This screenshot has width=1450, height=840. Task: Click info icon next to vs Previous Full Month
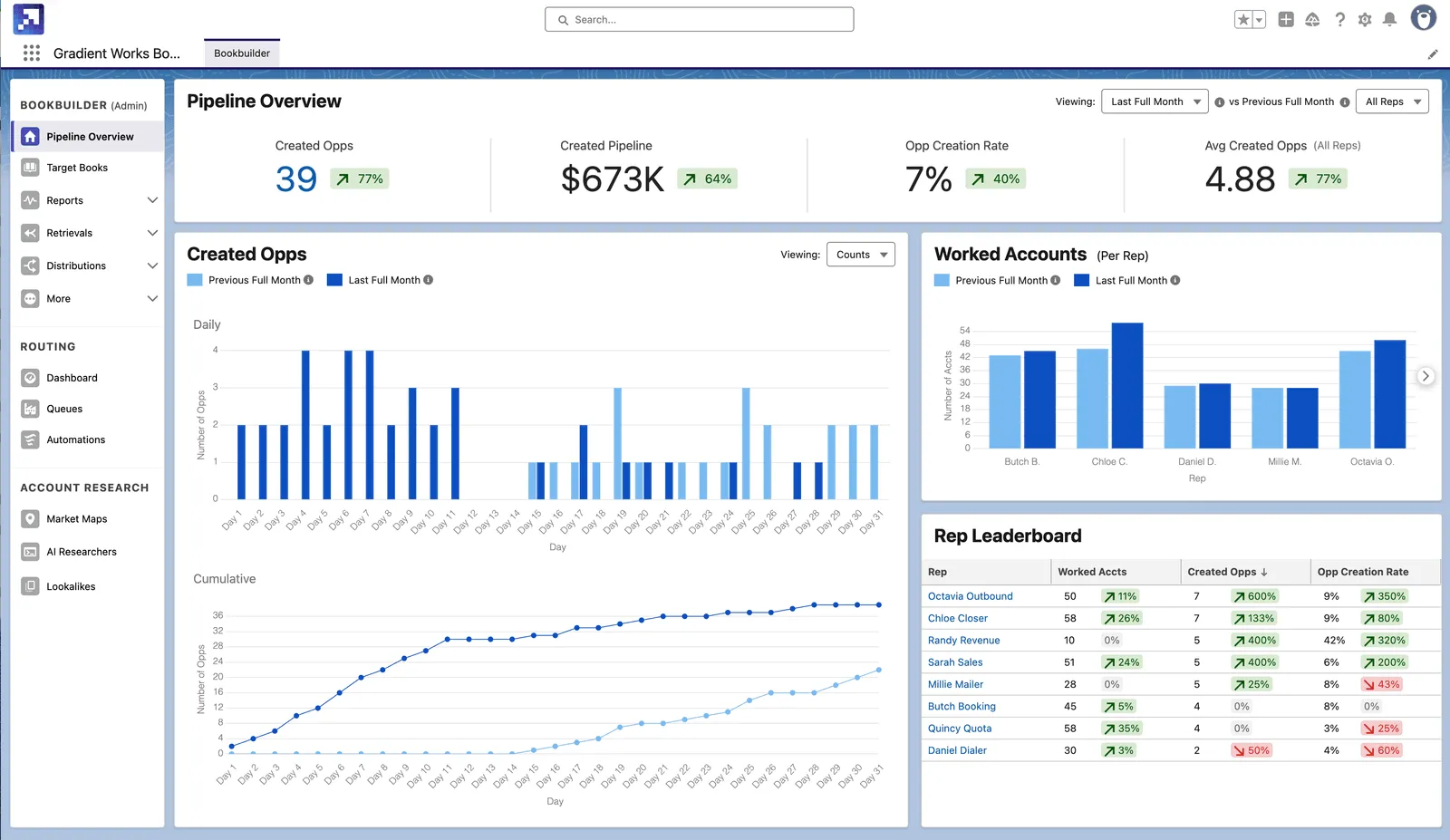[1345, 102]
